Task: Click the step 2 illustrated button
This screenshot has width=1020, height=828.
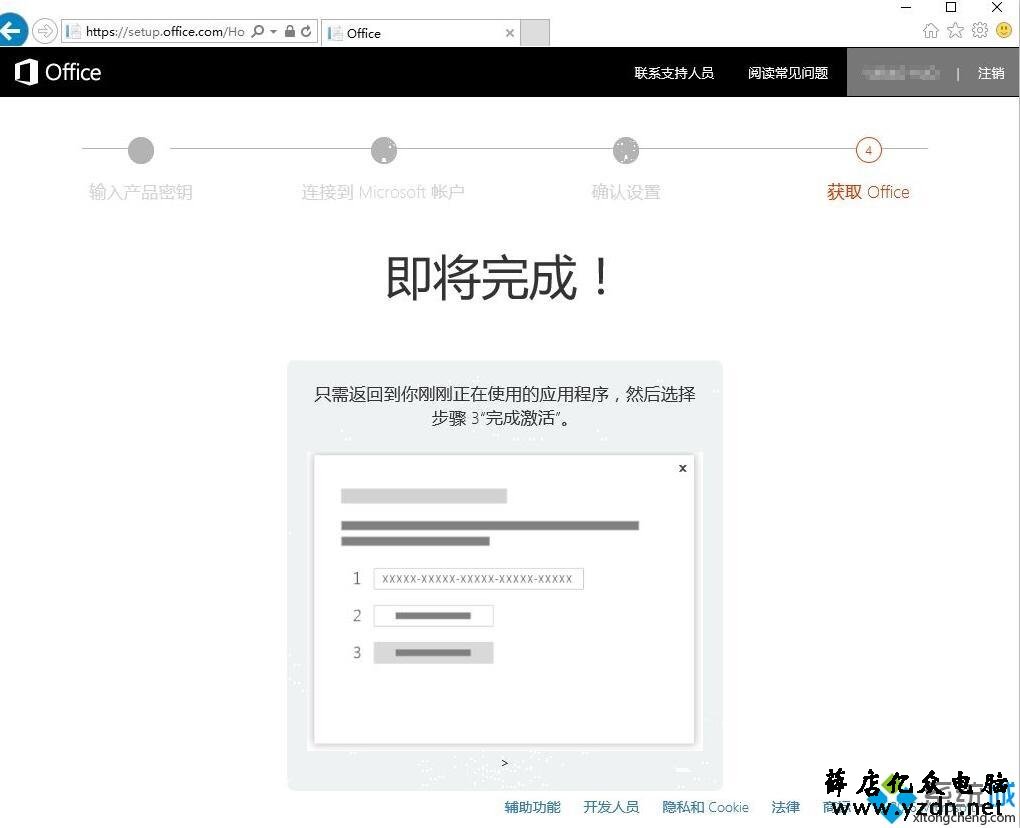Action: point(433,615)
